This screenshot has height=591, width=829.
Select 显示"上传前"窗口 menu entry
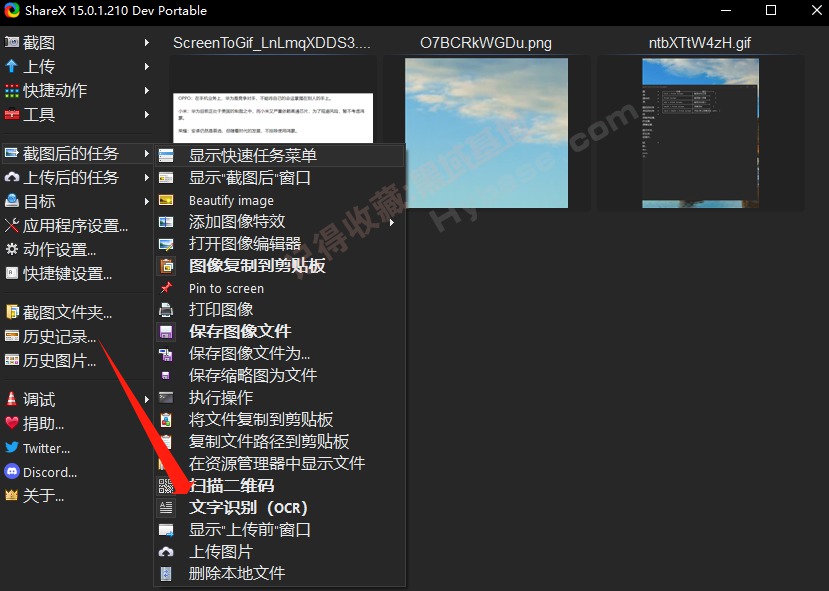pos(280,530)
